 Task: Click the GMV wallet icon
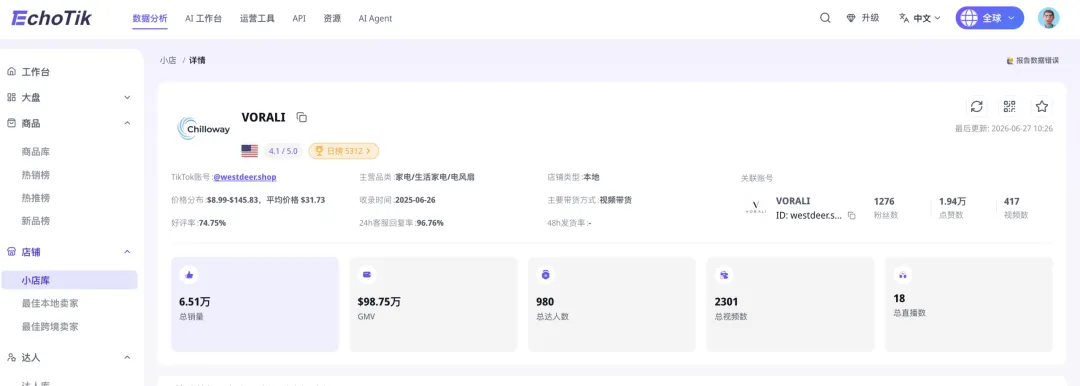click(367, 274)
